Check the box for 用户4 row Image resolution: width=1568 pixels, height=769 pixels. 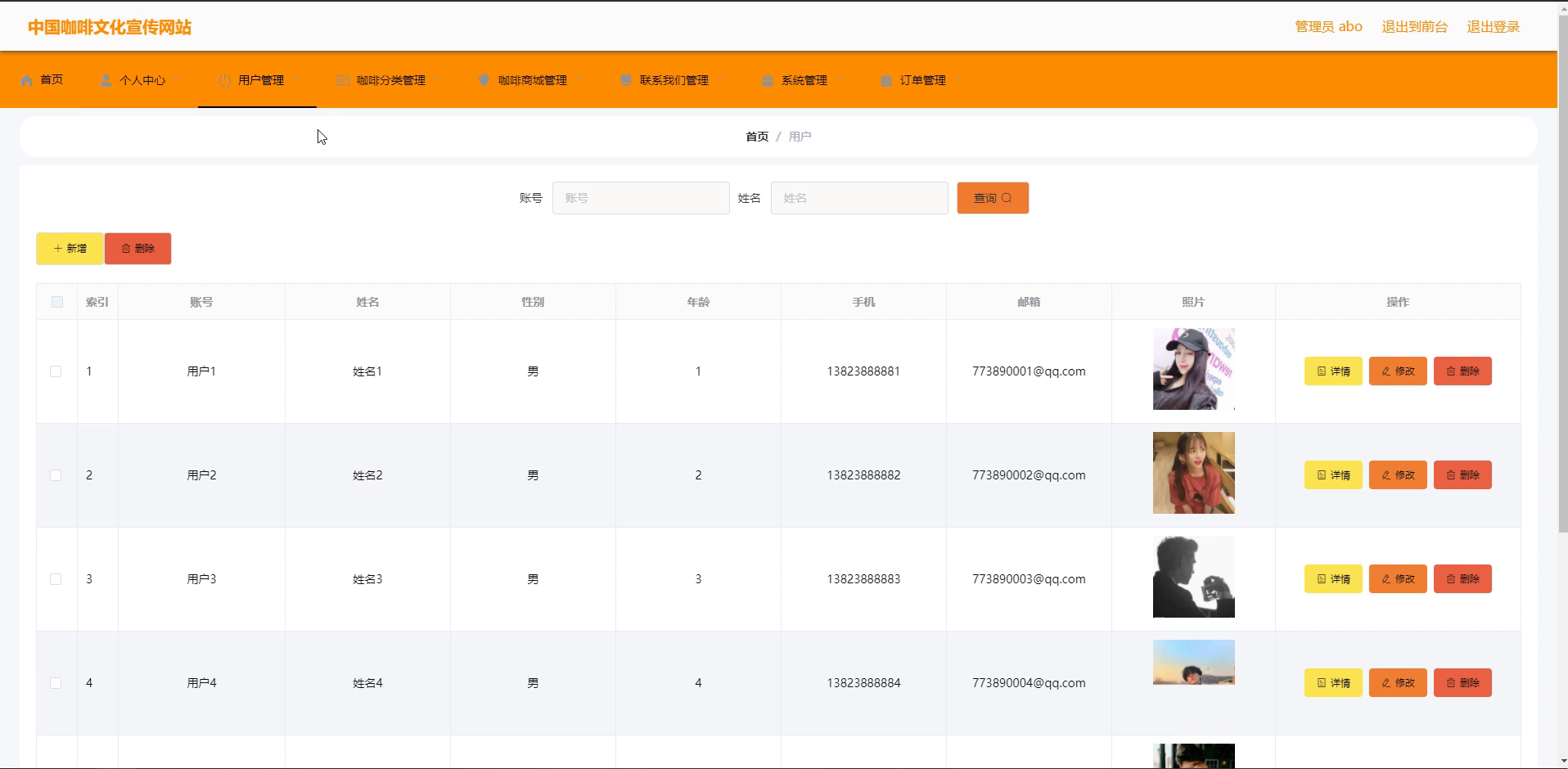56,683
